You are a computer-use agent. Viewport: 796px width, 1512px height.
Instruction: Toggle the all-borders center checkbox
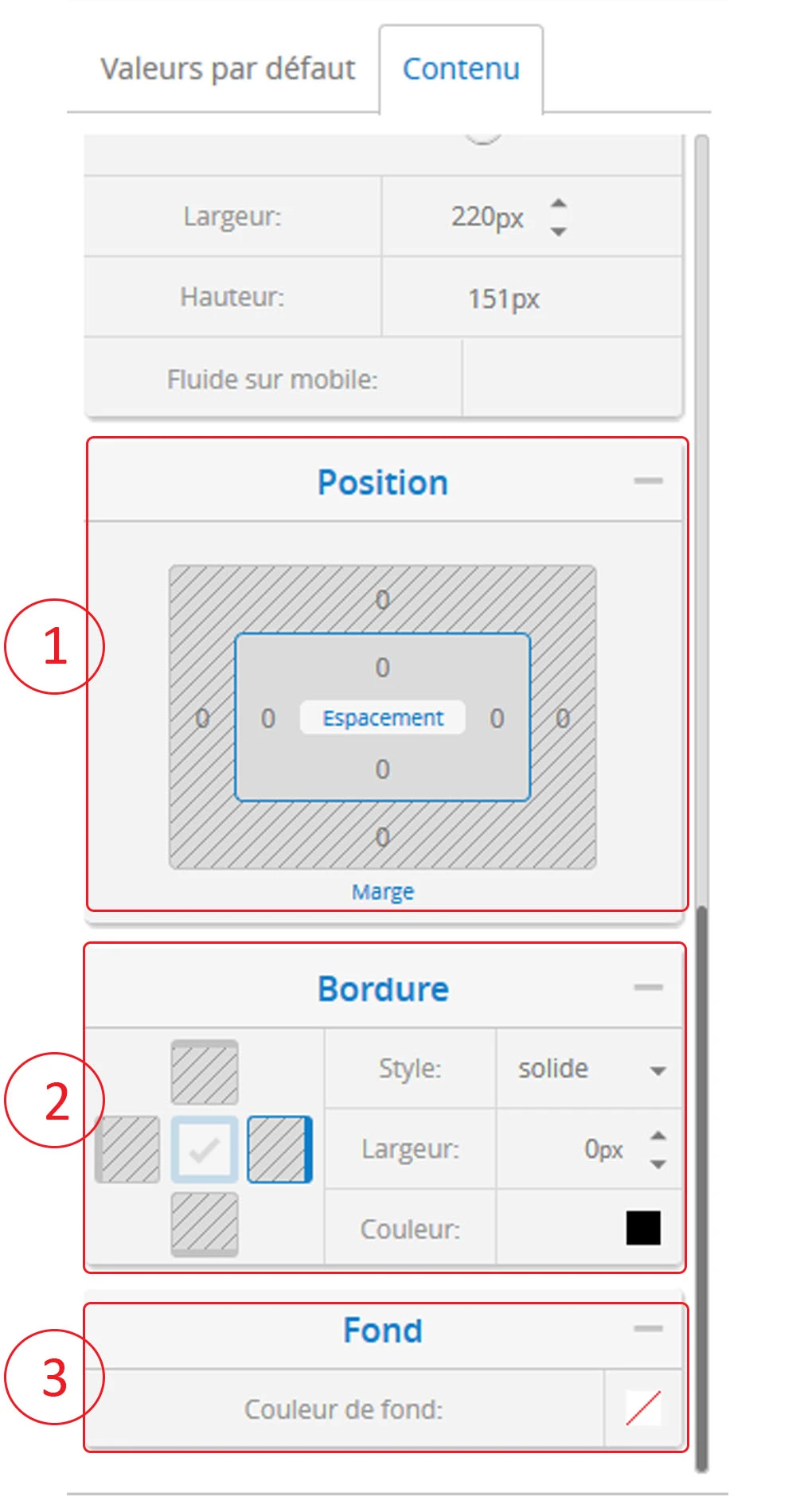[x=205, y=1149]
